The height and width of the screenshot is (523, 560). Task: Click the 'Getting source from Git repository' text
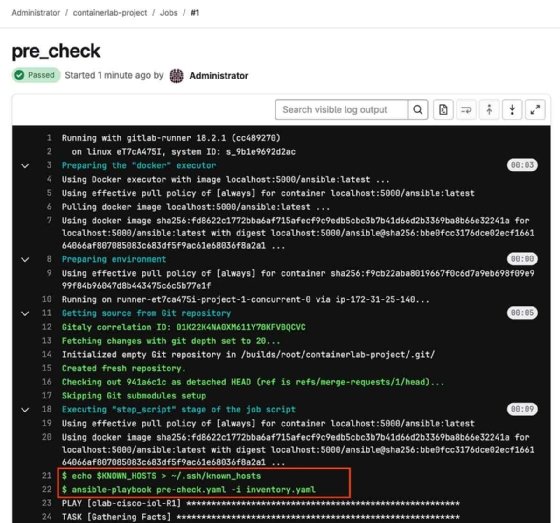point(146,313)
